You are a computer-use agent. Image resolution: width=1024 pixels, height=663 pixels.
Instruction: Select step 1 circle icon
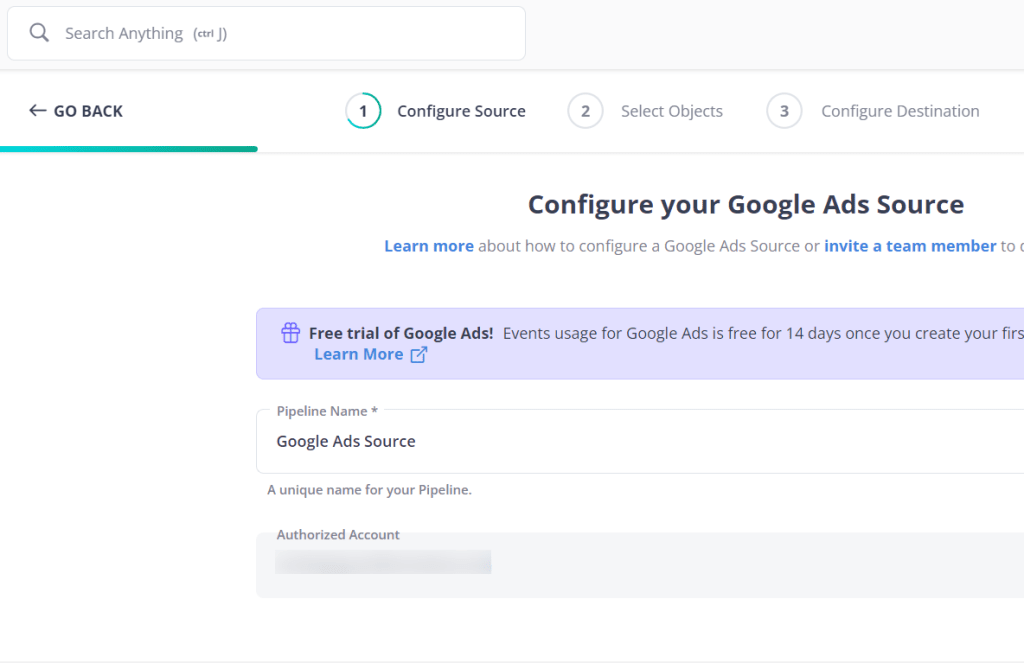click(363, 111)
